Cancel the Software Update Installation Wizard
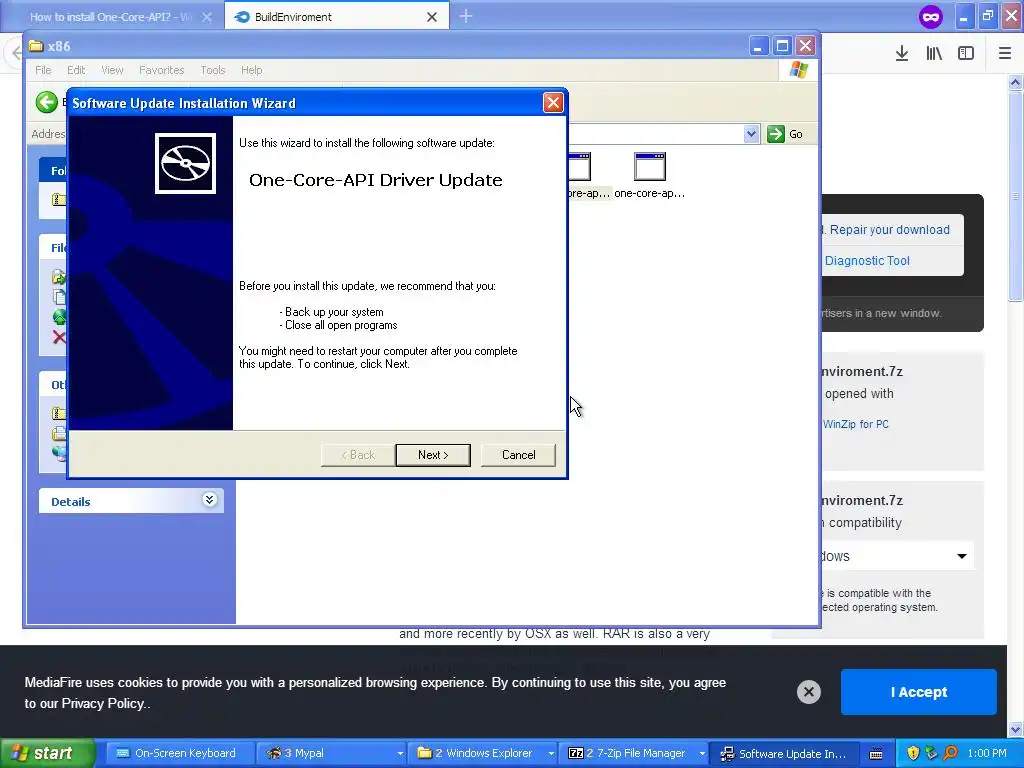Viewport: 1024px width, 768px height. (x=518, y=455)
